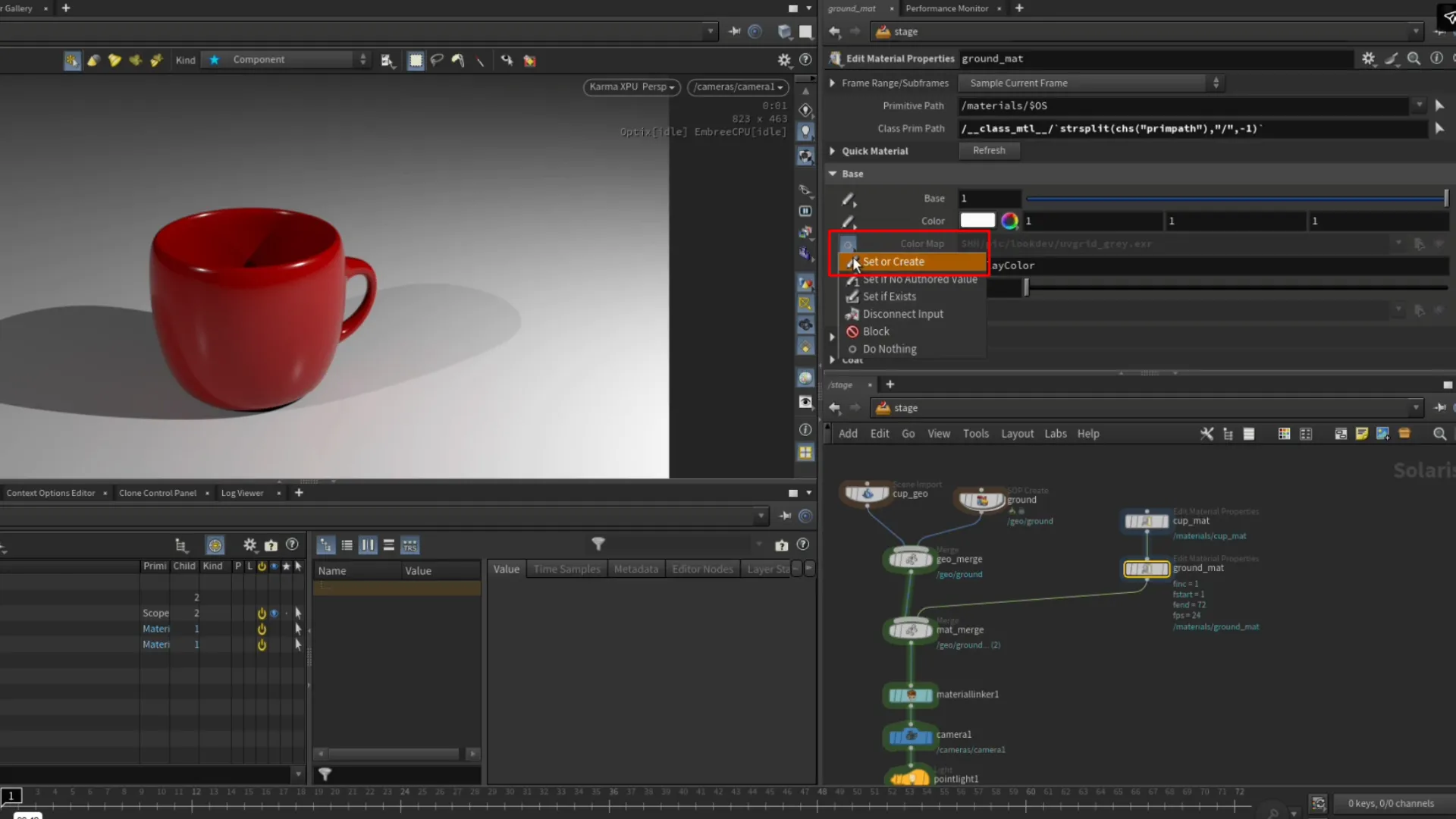Open the Karma XPU Persp dropdown

pyautogui.click(x=632, y=86)
